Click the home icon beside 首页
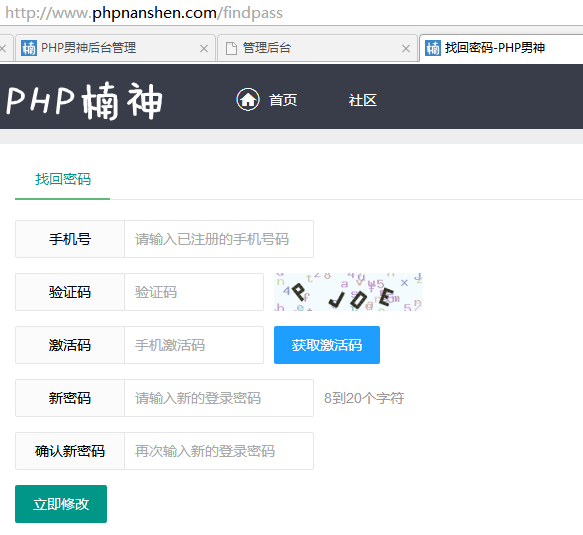 [x=248, y=100]
